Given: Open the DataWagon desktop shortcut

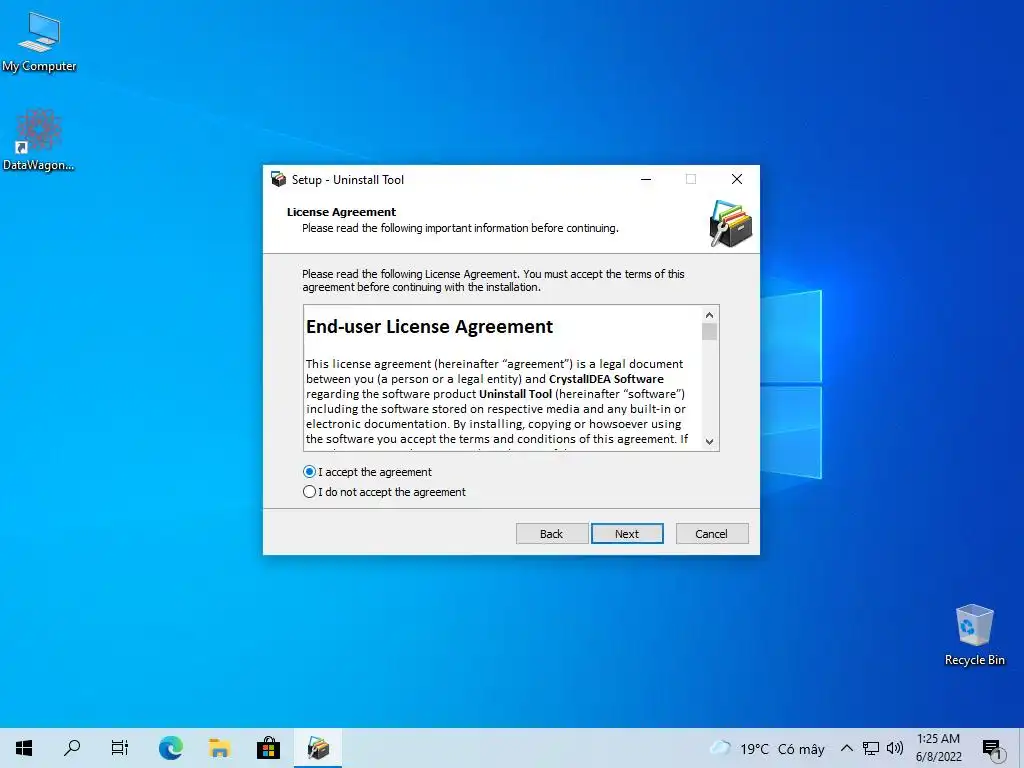Looking at the screenshot, I should tap(39, 140).
